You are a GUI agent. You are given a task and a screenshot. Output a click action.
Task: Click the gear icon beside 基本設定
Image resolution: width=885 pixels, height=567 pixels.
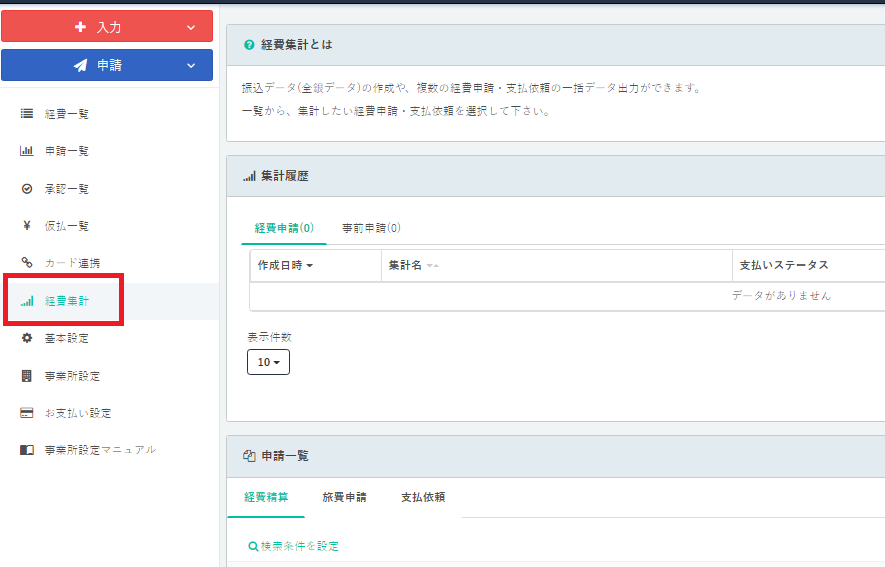click(27, 338)
